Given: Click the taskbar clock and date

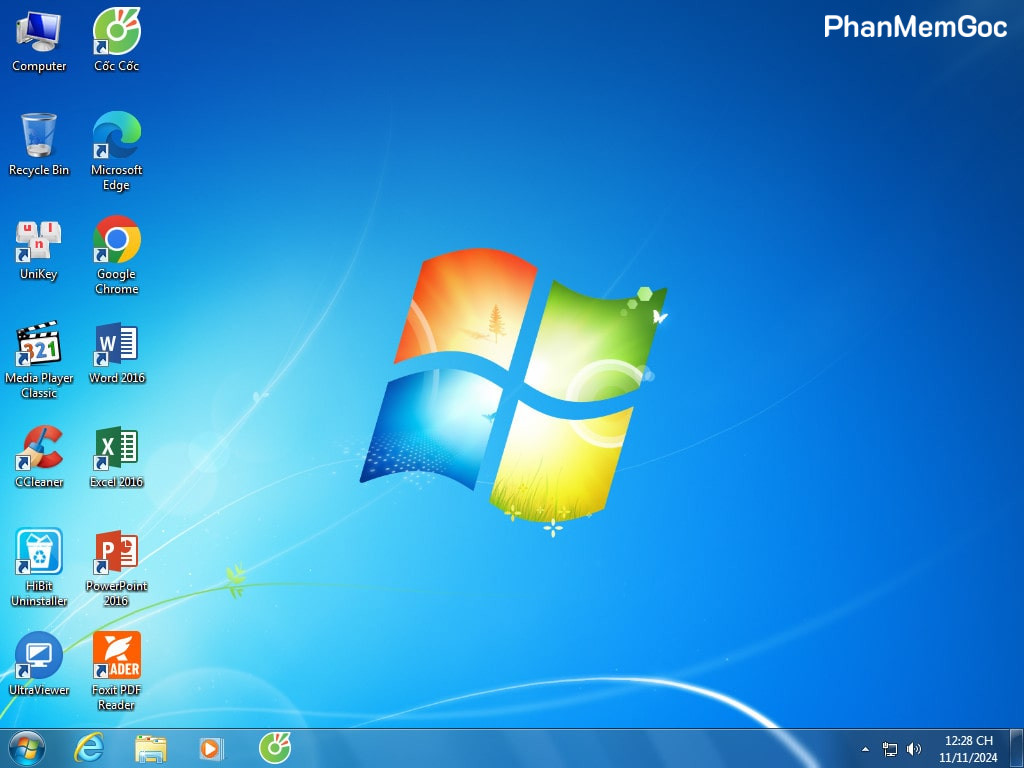Looking at the screenshot, I should point(968,749).
